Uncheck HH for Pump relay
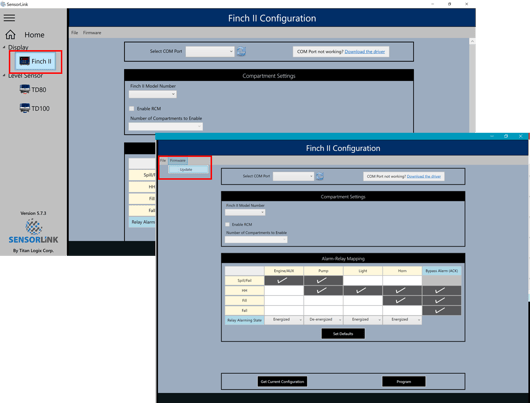 [x=323, y=290]
